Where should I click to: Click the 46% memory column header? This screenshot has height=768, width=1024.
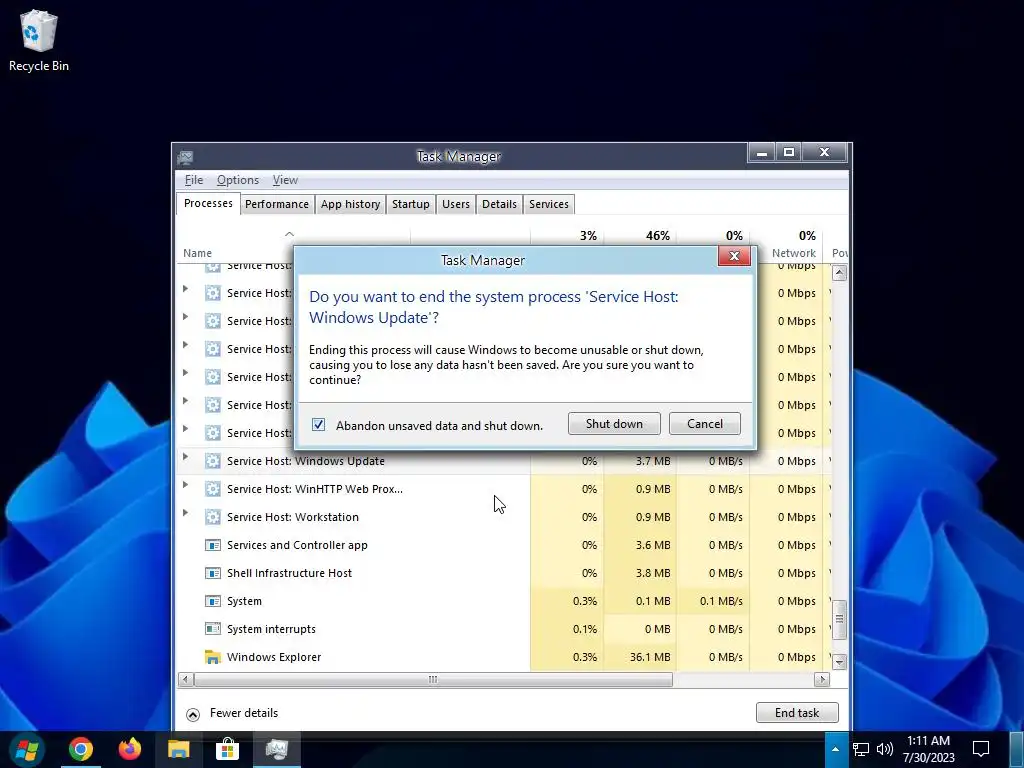658,236
